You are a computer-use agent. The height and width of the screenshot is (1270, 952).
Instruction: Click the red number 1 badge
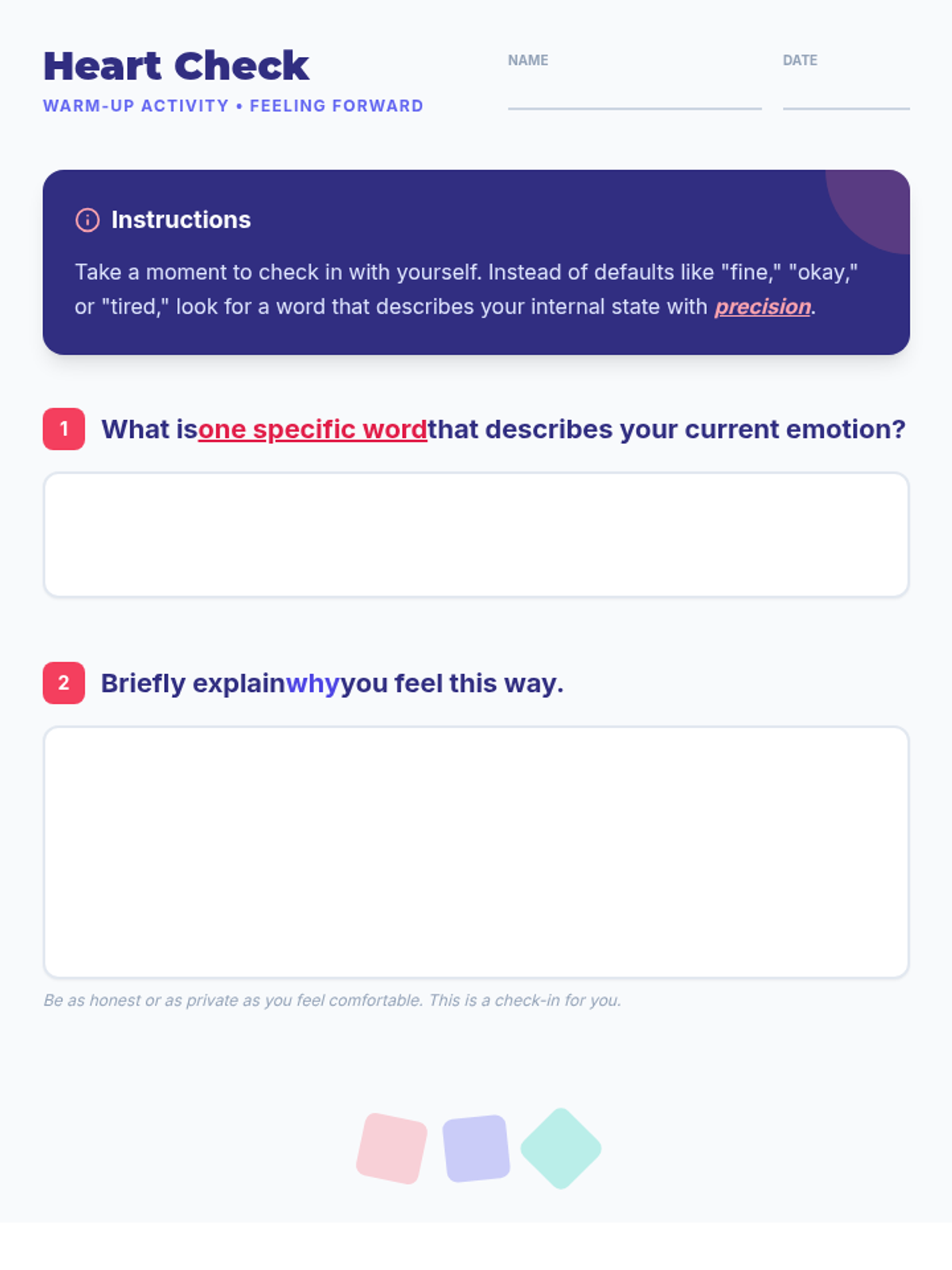pyautogui.click(x=63, y=429)
